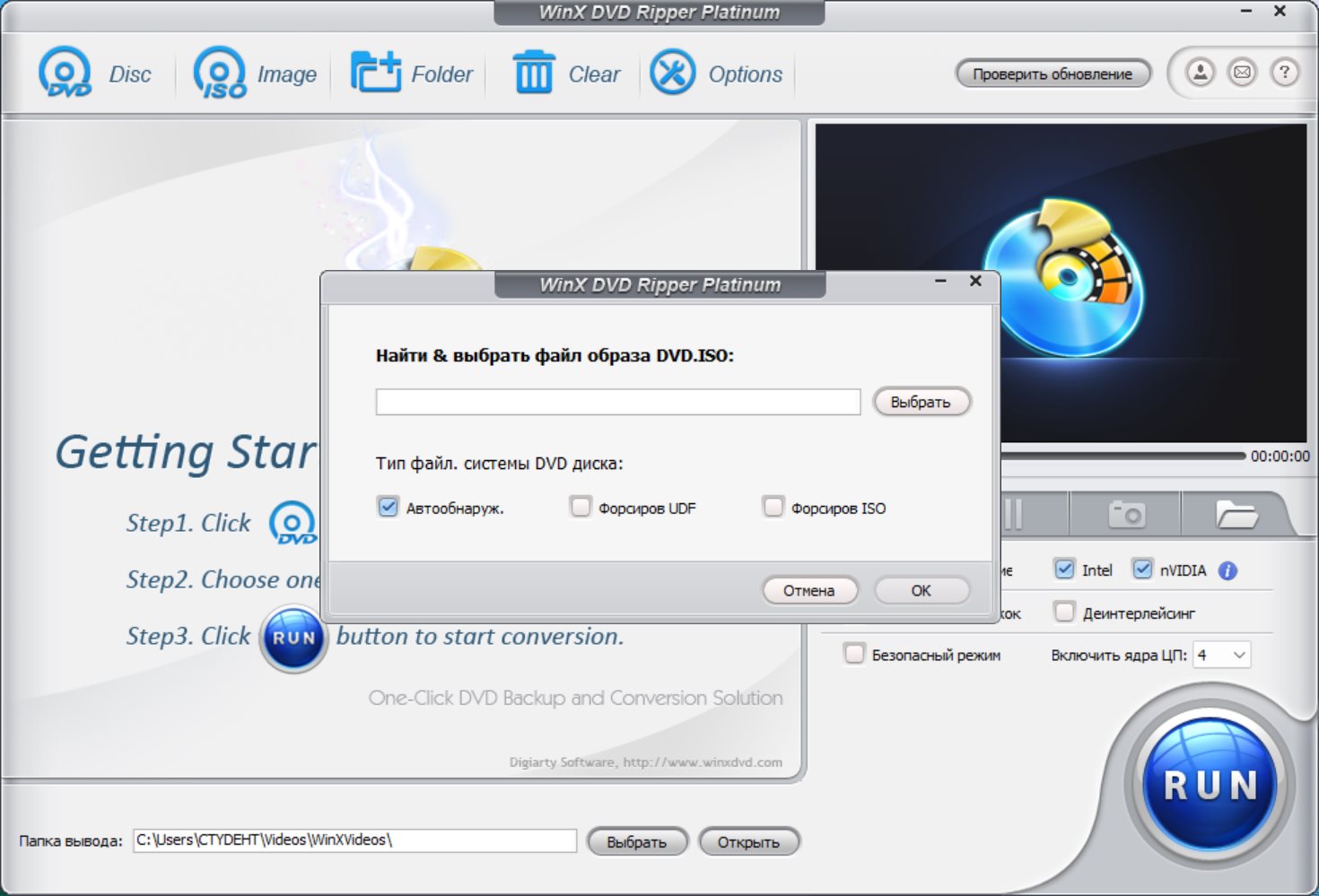Image resolution: width=1319 pixels, height=896 pixels.
Task: Load an ISO Image file
Action: 220,73
